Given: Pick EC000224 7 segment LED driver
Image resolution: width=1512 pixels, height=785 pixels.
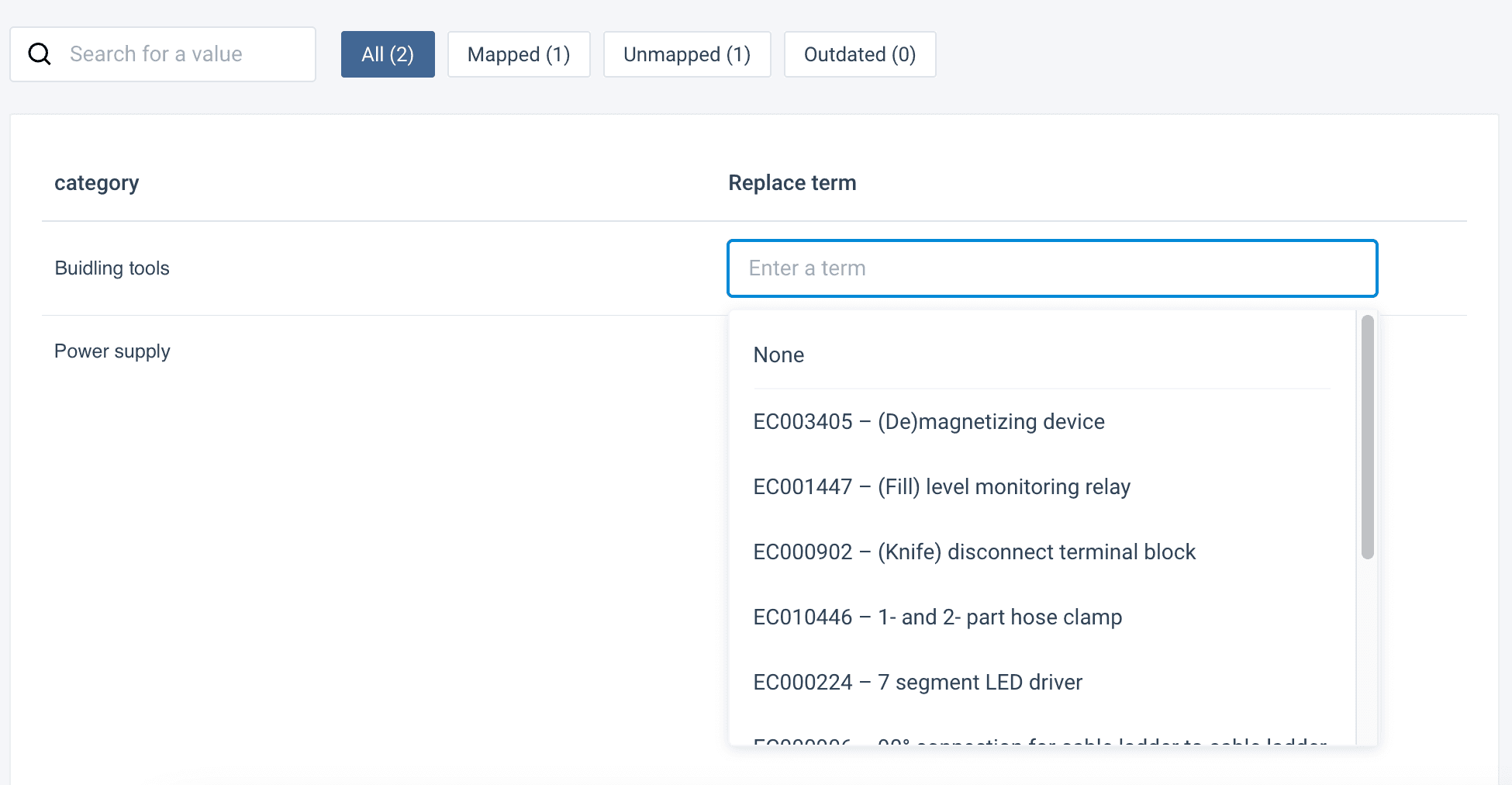Looking at the screenshot, I should click(x=917, y=683).
